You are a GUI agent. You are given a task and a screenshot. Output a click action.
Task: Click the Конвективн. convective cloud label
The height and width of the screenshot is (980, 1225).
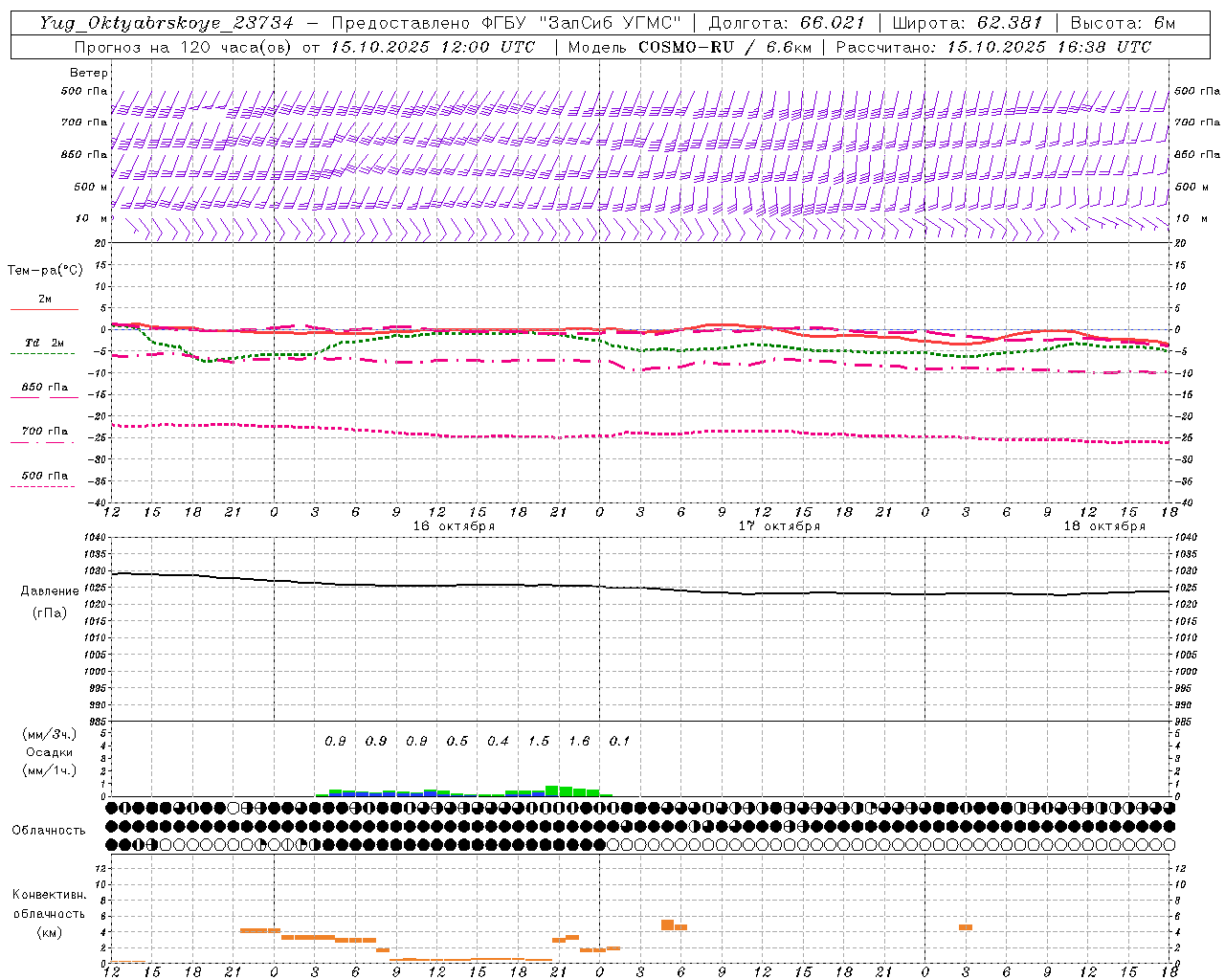coord(50,895)
